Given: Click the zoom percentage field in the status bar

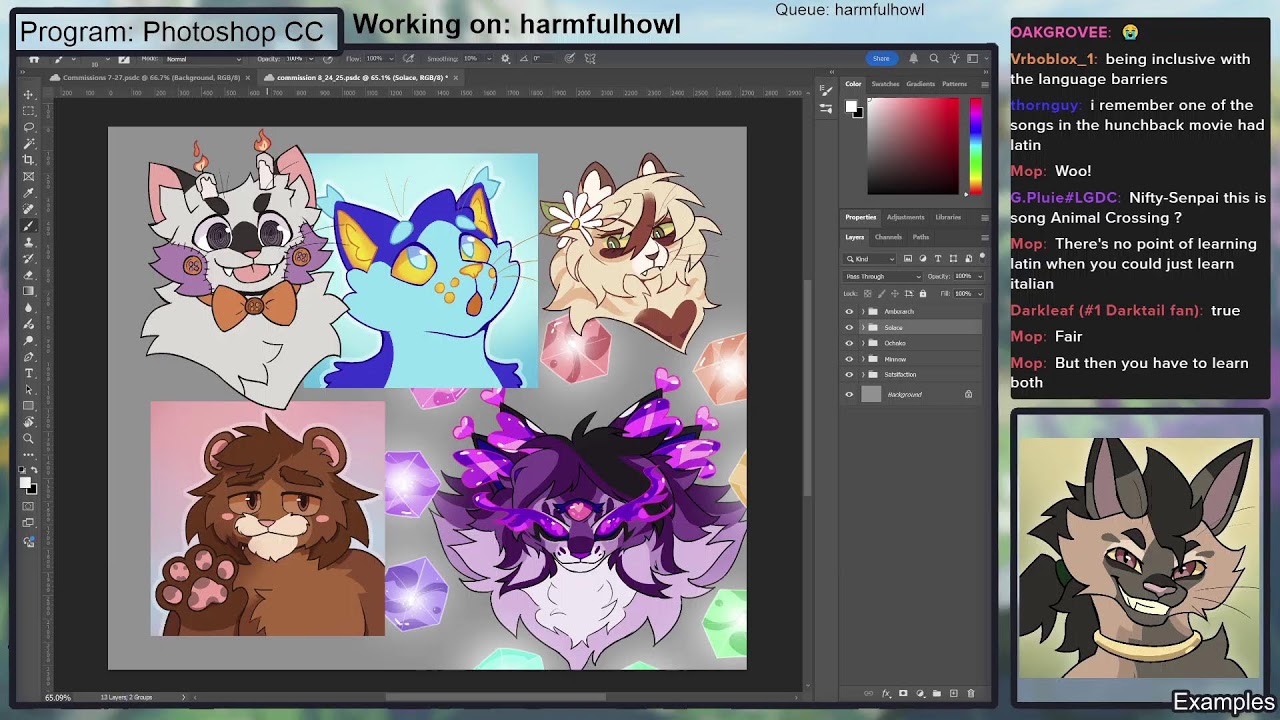Looking at the screenshot, I should coord(57,697).
